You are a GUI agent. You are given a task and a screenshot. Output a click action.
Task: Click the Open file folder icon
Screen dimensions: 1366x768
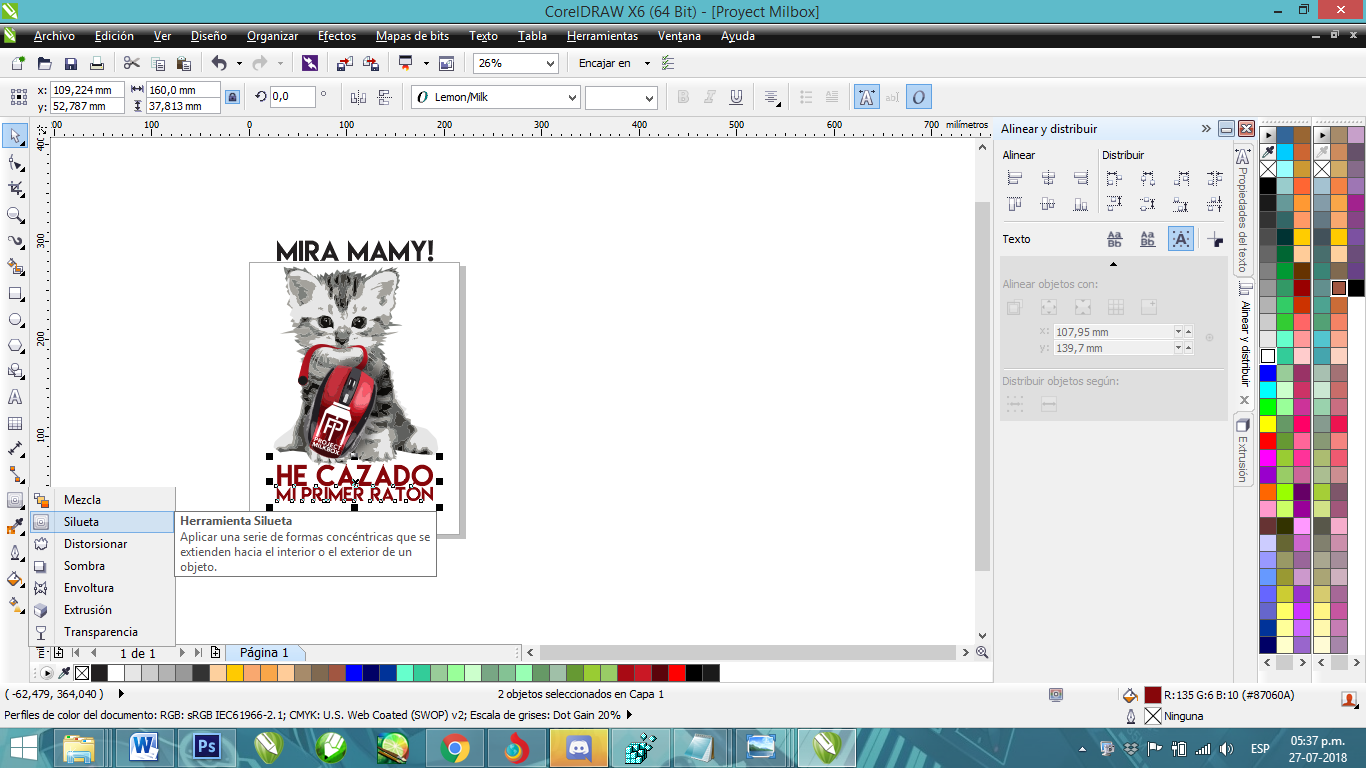coord(45,63)
